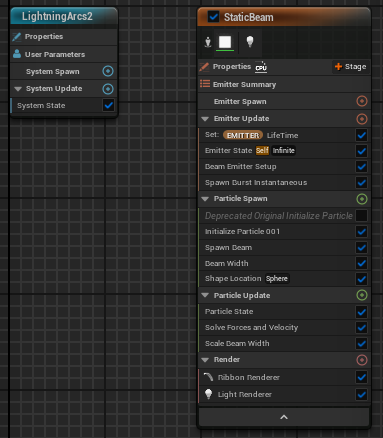383x438 pixels.
Task: Collapse the Render section arrow
Action: (x=205, y=360)
